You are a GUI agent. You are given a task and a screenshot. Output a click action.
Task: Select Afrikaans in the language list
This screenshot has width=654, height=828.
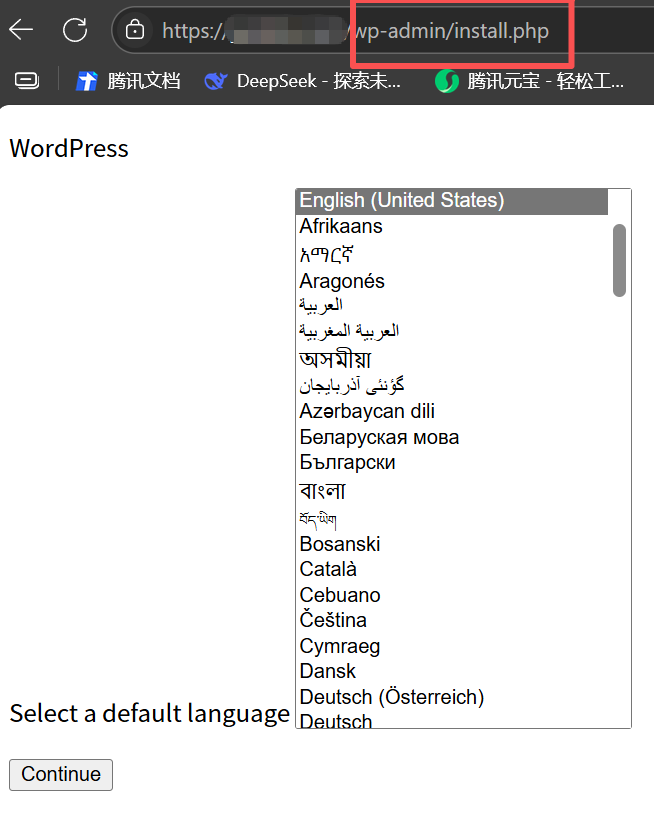pyautogui.click(x=452, y=227)
